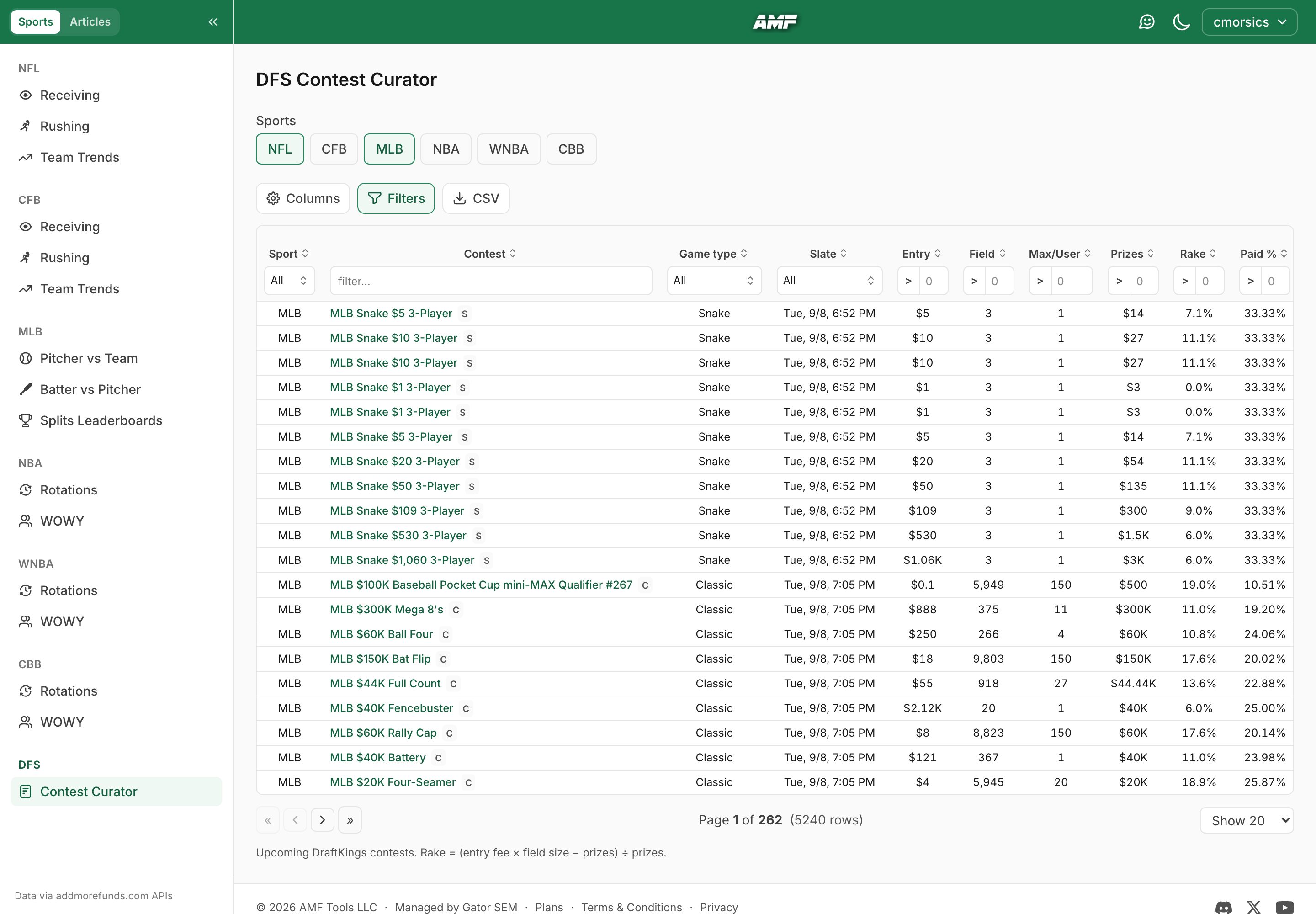Open the YouTube icon in footer
The height and width of the screenshot is (914, 1316).
coord(1284,907)
